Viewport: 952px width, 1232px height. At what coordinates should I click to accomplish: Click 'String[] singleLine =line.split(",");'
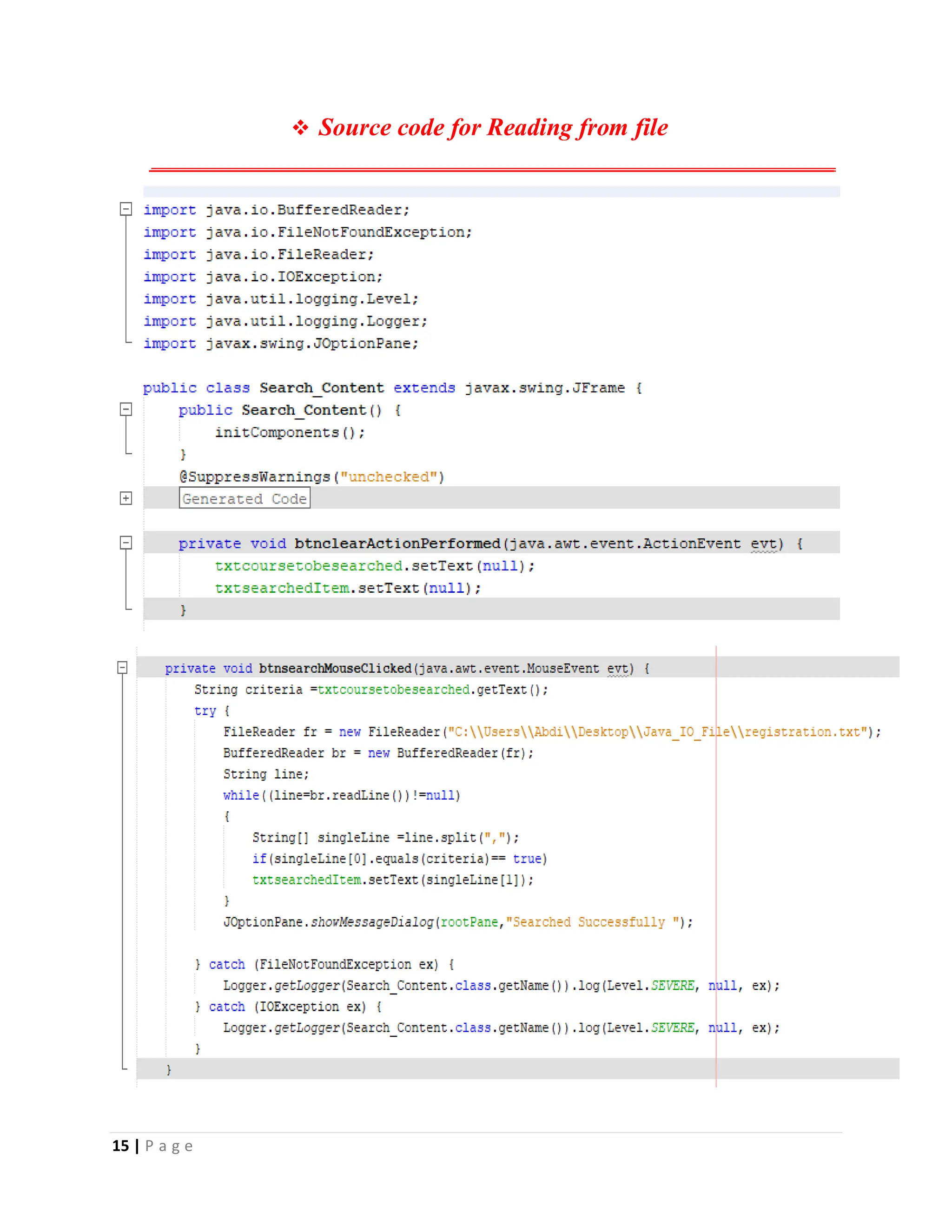pos(386,838)
